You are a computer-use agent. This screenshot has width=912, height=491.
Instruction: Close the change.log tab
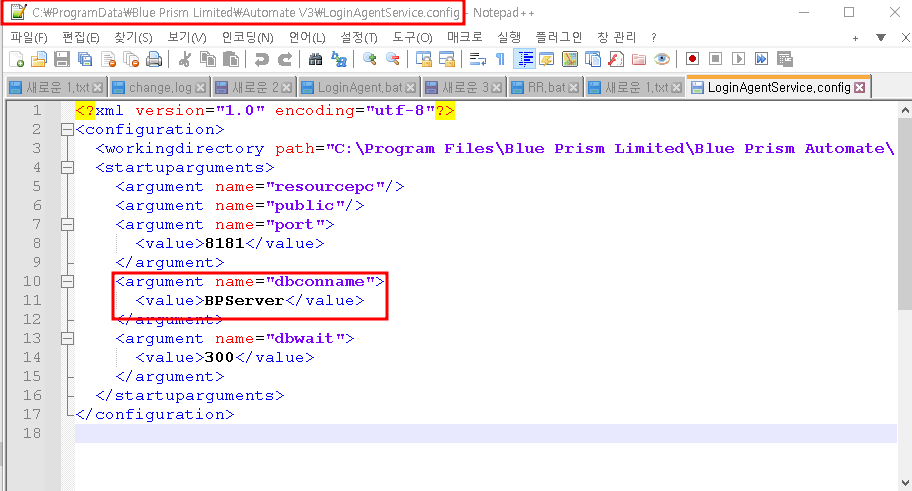pyautogui.click(x=200, y=87)
